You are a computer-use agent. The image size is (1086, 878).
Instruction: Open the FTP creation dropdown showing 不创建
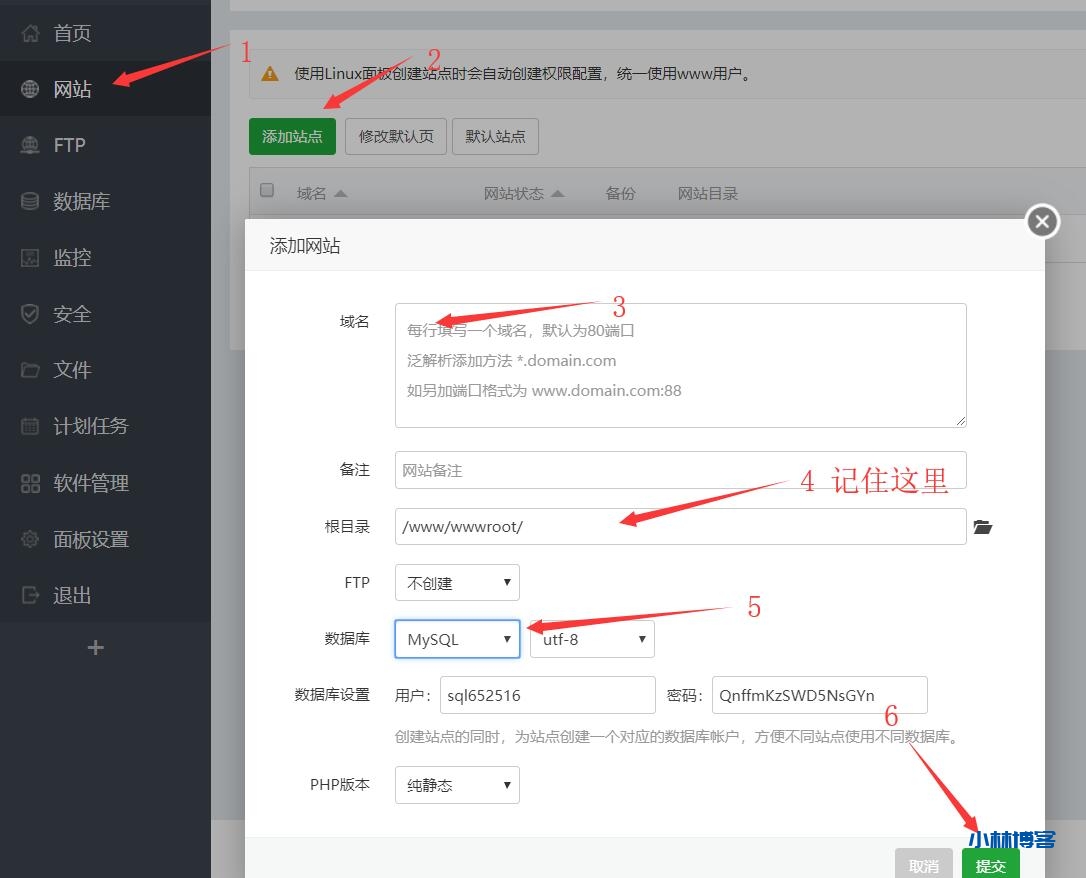tap(457, 582)
